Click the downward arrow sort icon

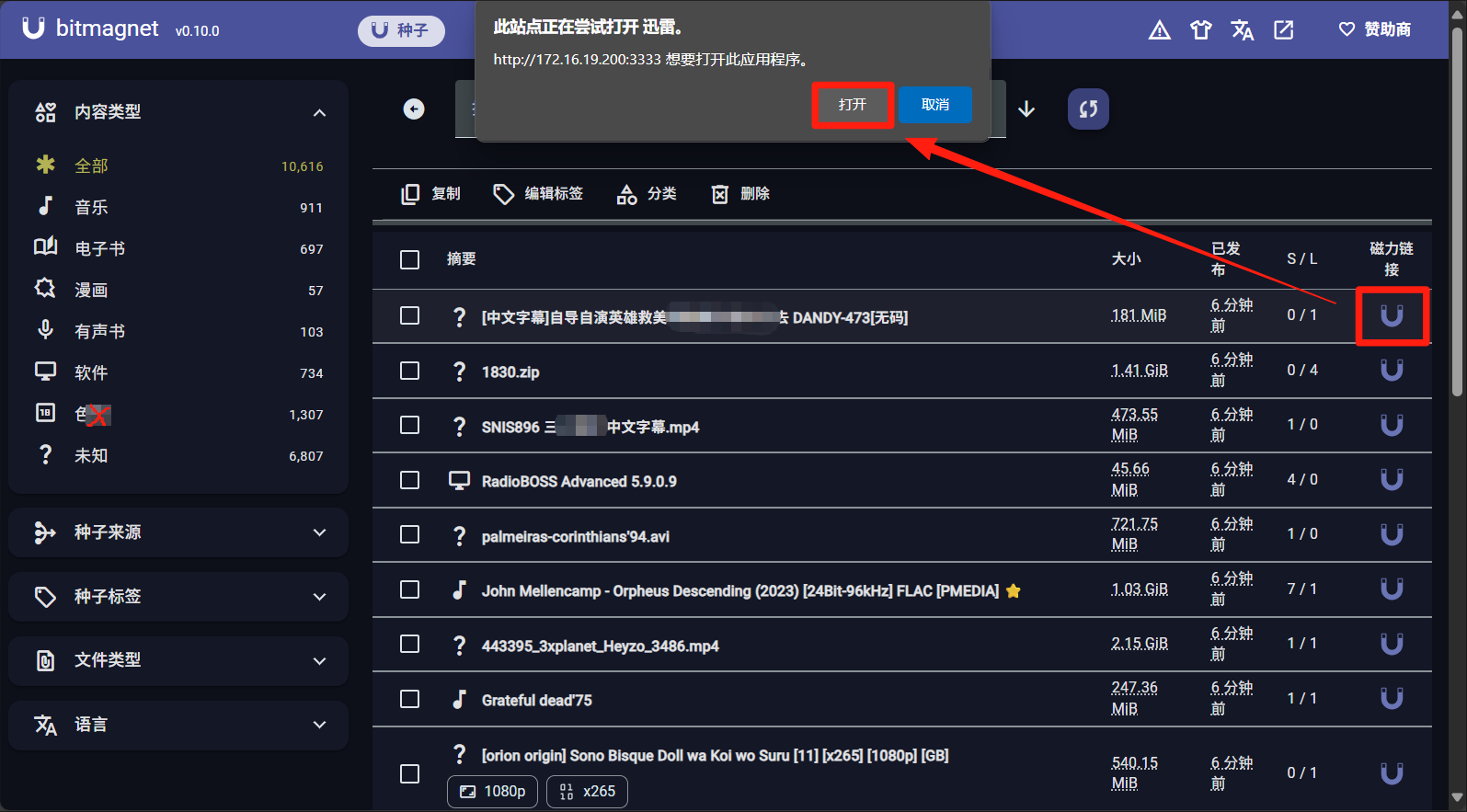point(1026,109)
